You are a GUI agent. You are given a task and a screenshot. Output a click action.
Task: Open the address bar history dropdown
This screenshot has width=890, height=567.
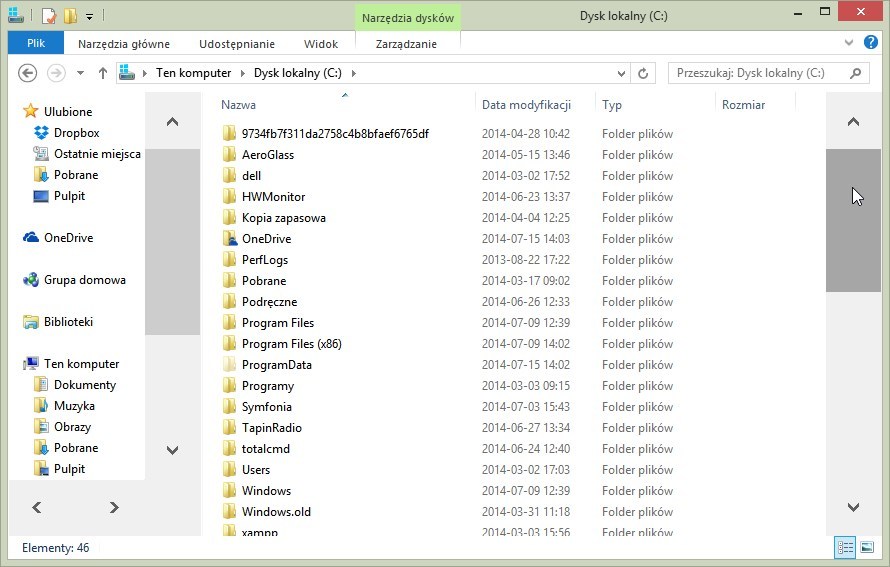(621, 73)
